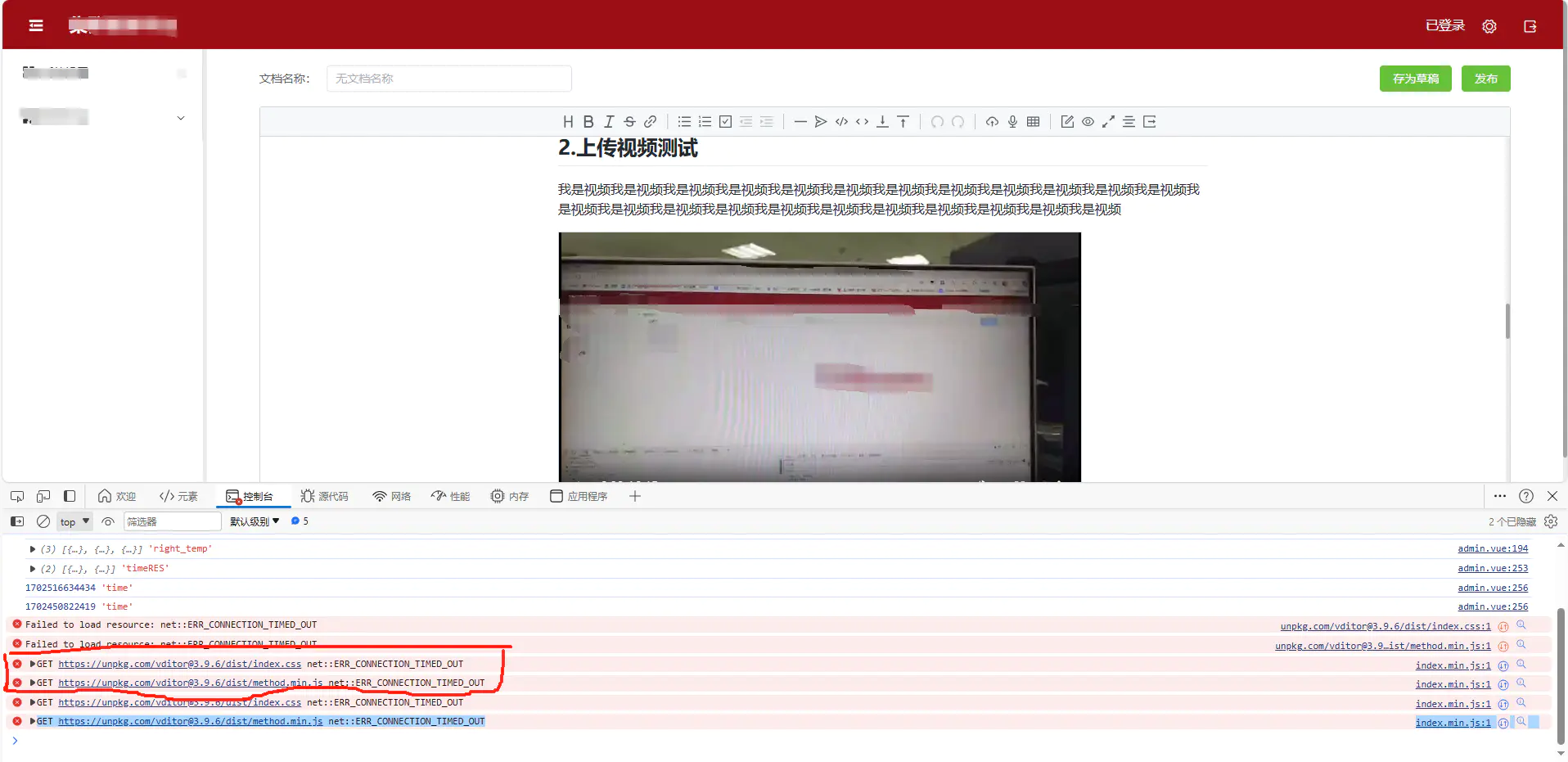Click the console filter (筛选器) input

pyautogui.click(x=173, y=521)
